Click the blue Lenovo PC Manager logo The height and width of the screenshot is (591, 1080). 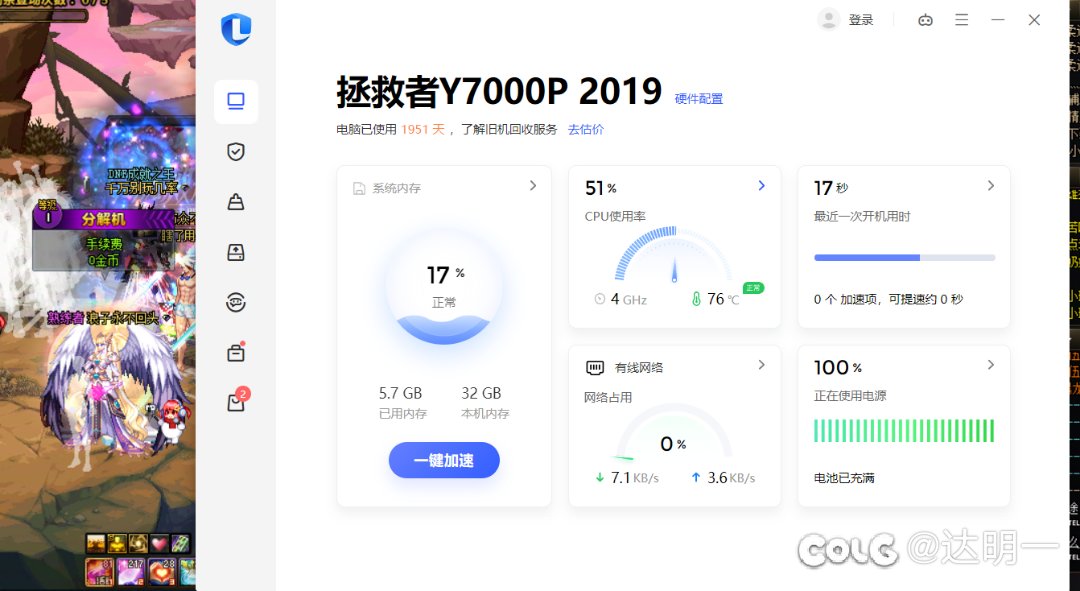pos(236,29)
